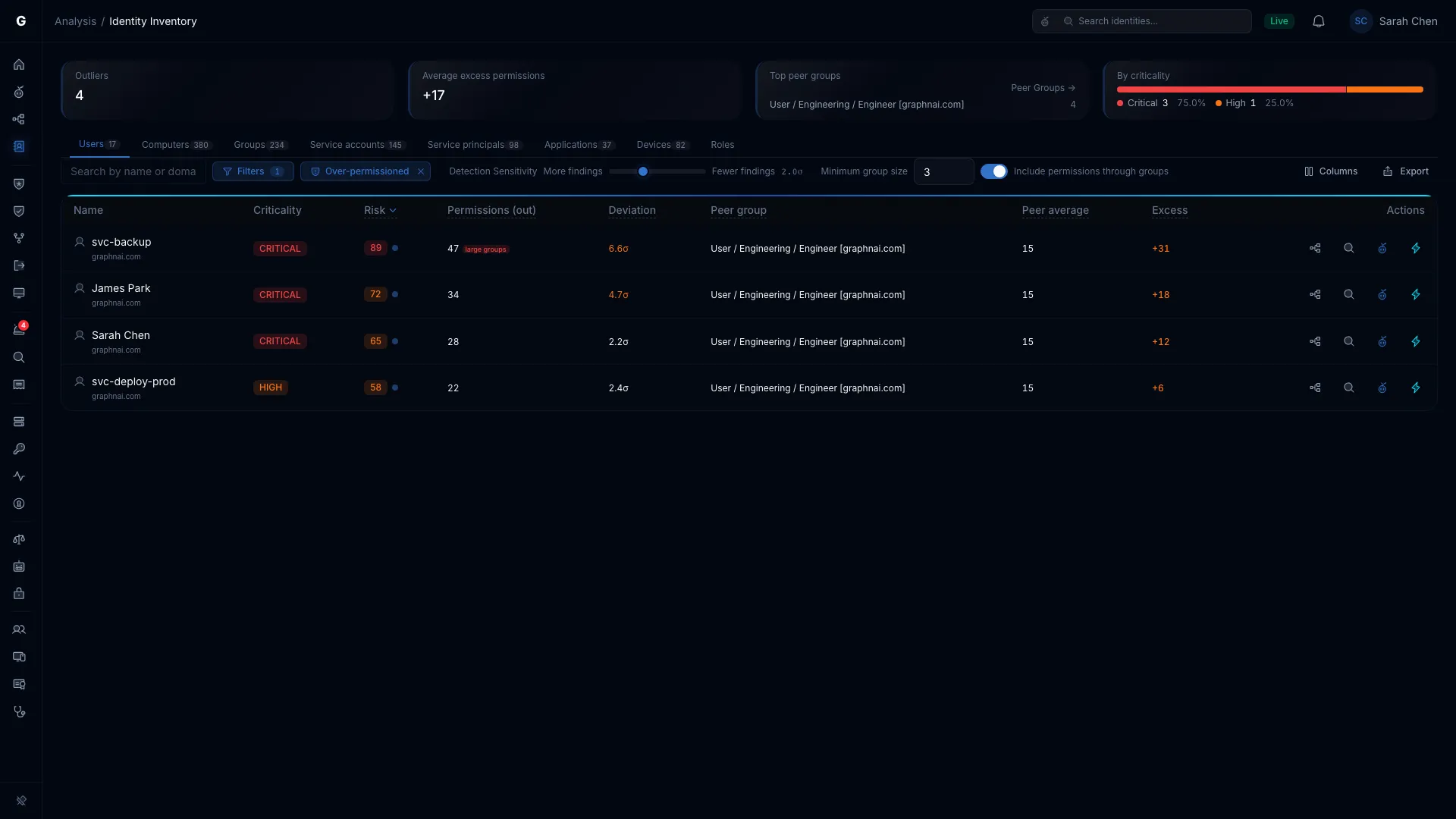Switch to the Computers tab
The width and height of the screenshot is (1456, 819).
[x=177, y=145]
